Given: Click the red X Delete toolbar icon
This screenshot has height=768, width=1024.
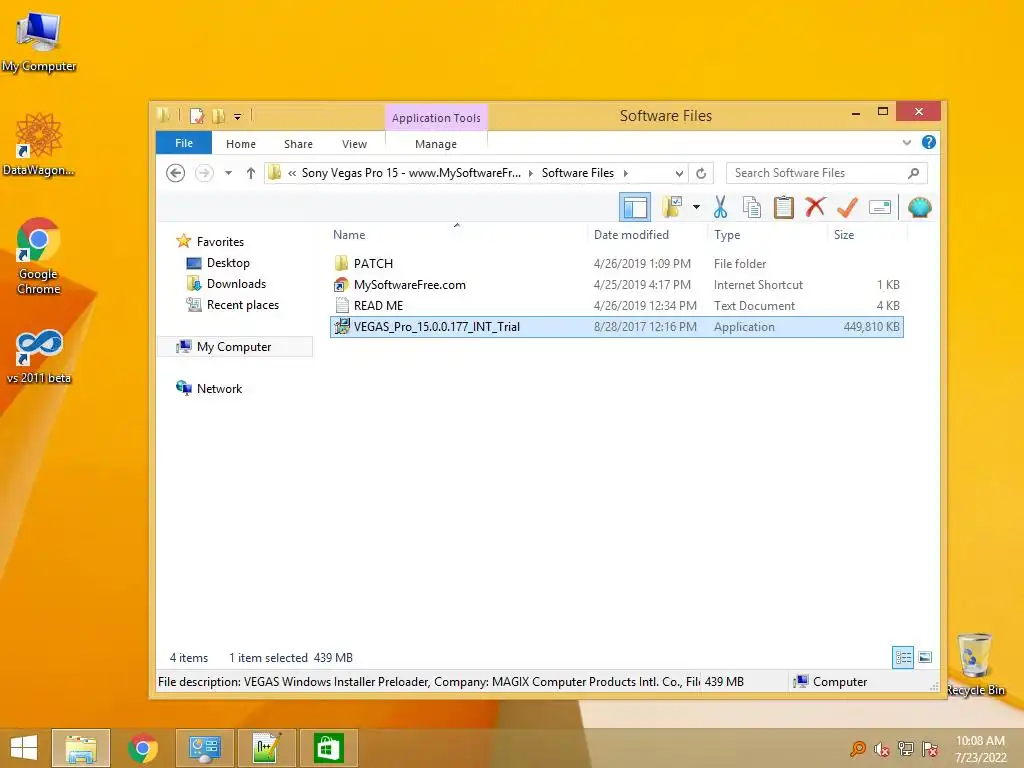Looking at the screenshot, I should pos(814,207).
